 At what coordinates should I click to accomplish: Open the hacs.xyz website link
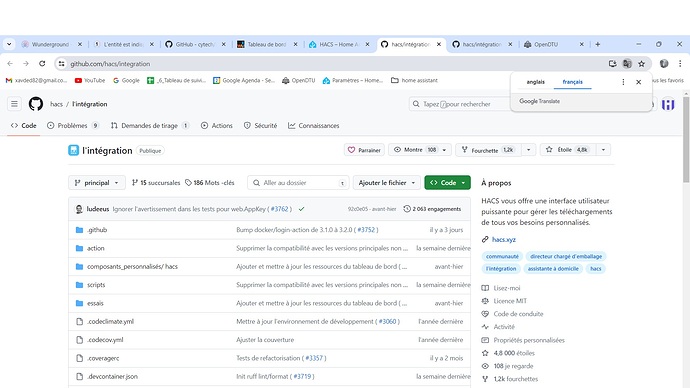click(x=503, y=240)
